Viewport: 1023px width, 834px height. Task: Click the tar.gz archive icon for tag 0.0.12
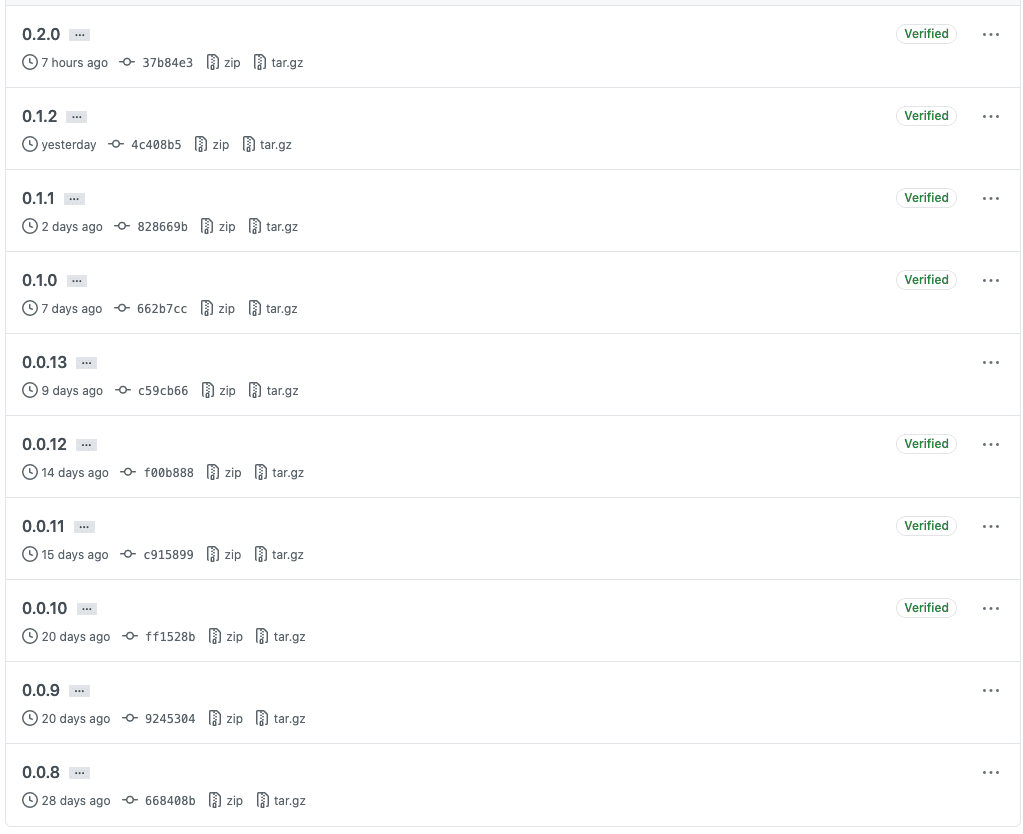[x=260, y=472]
